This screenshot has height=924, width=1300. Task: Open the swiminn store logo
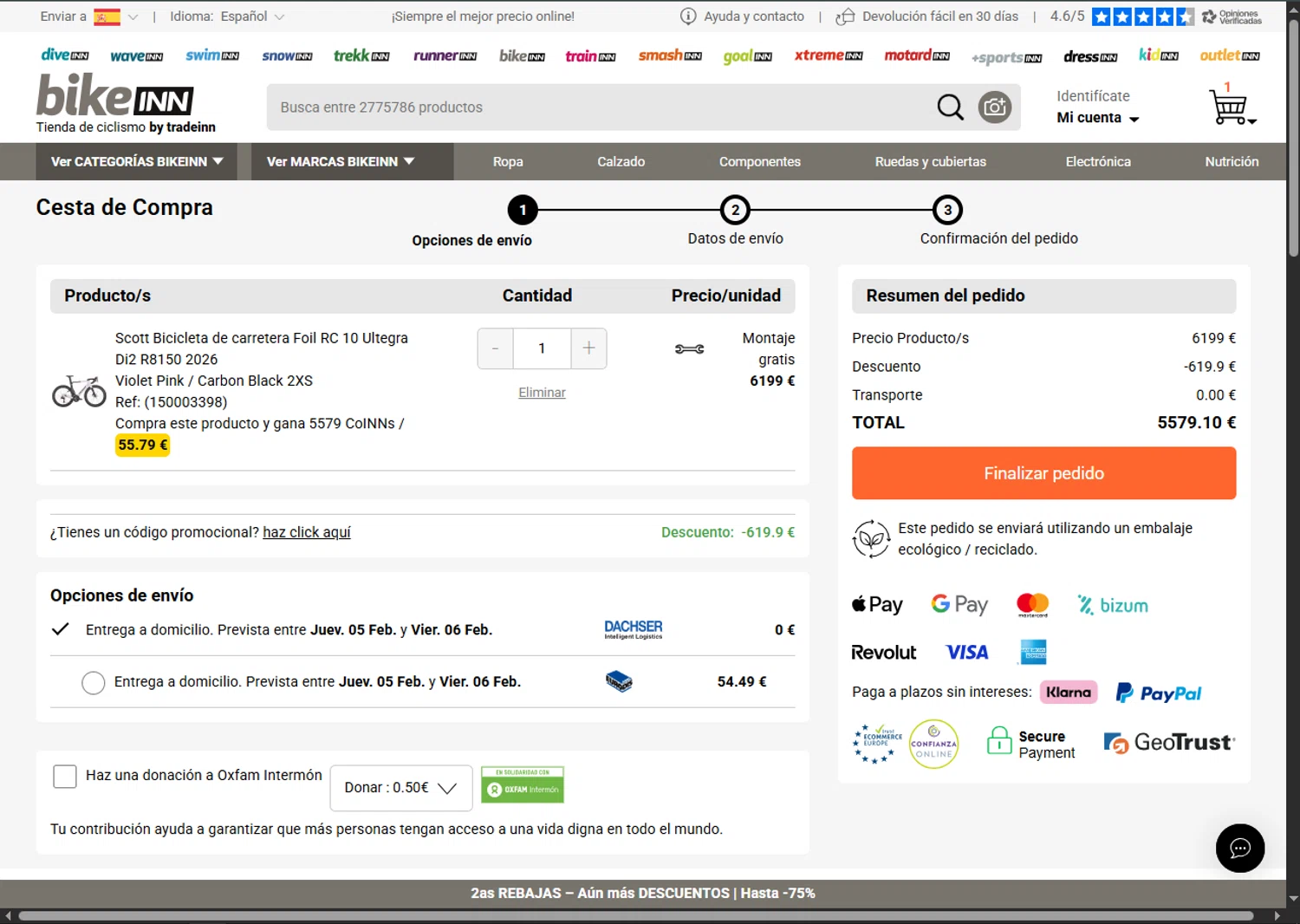212,55
